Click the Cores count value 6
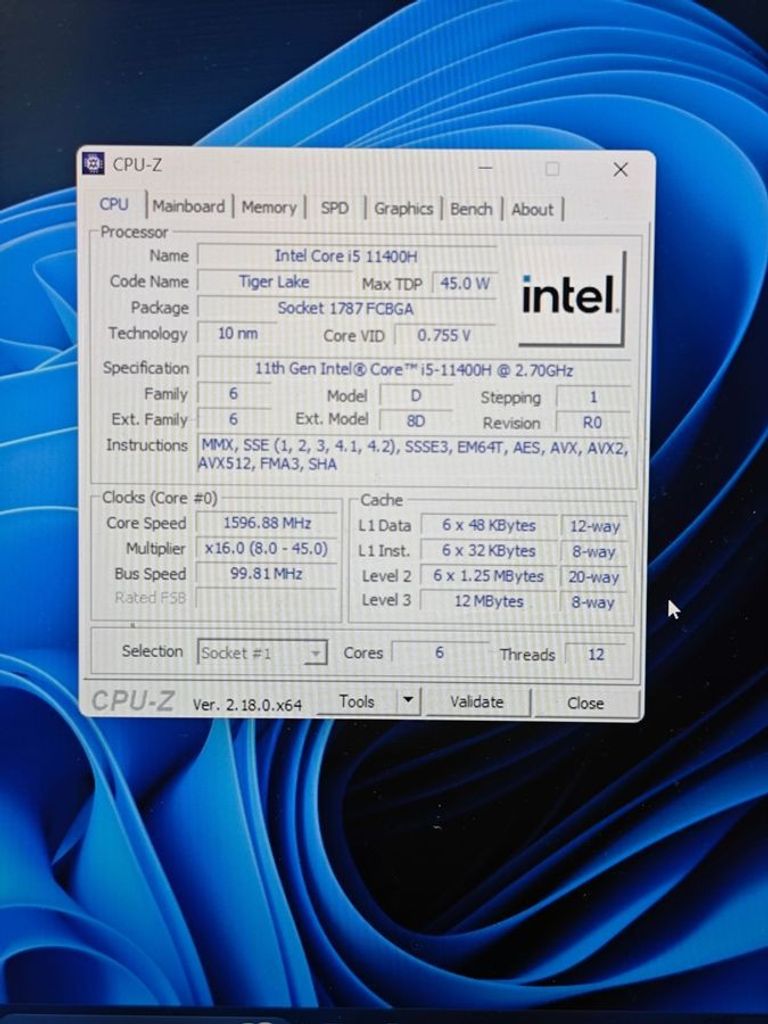This screenshot has width=768, height=1024. click(x=440, y=652)
